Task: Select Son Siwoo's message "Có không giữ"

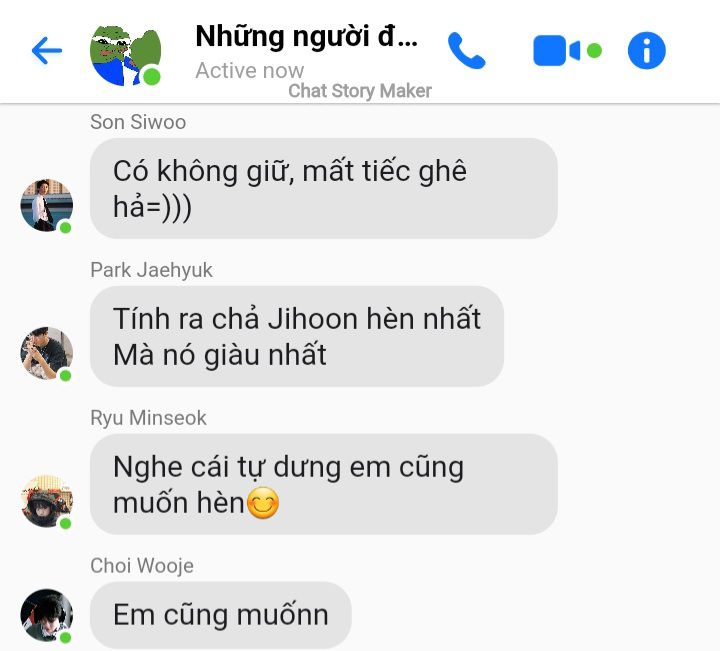Action: [324, 188]
